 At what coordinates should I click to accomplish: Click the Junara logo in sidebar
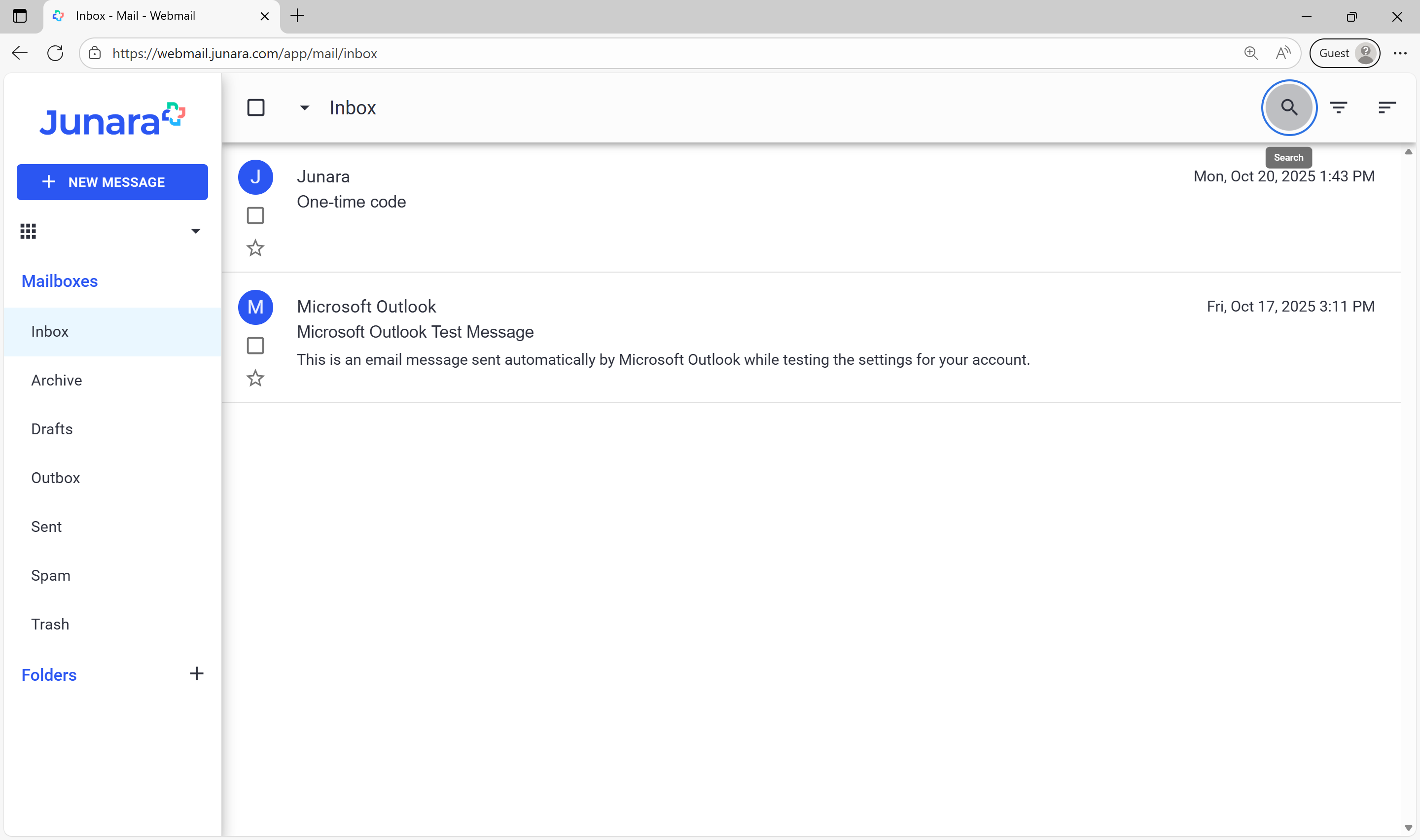(x=112, y=119)
